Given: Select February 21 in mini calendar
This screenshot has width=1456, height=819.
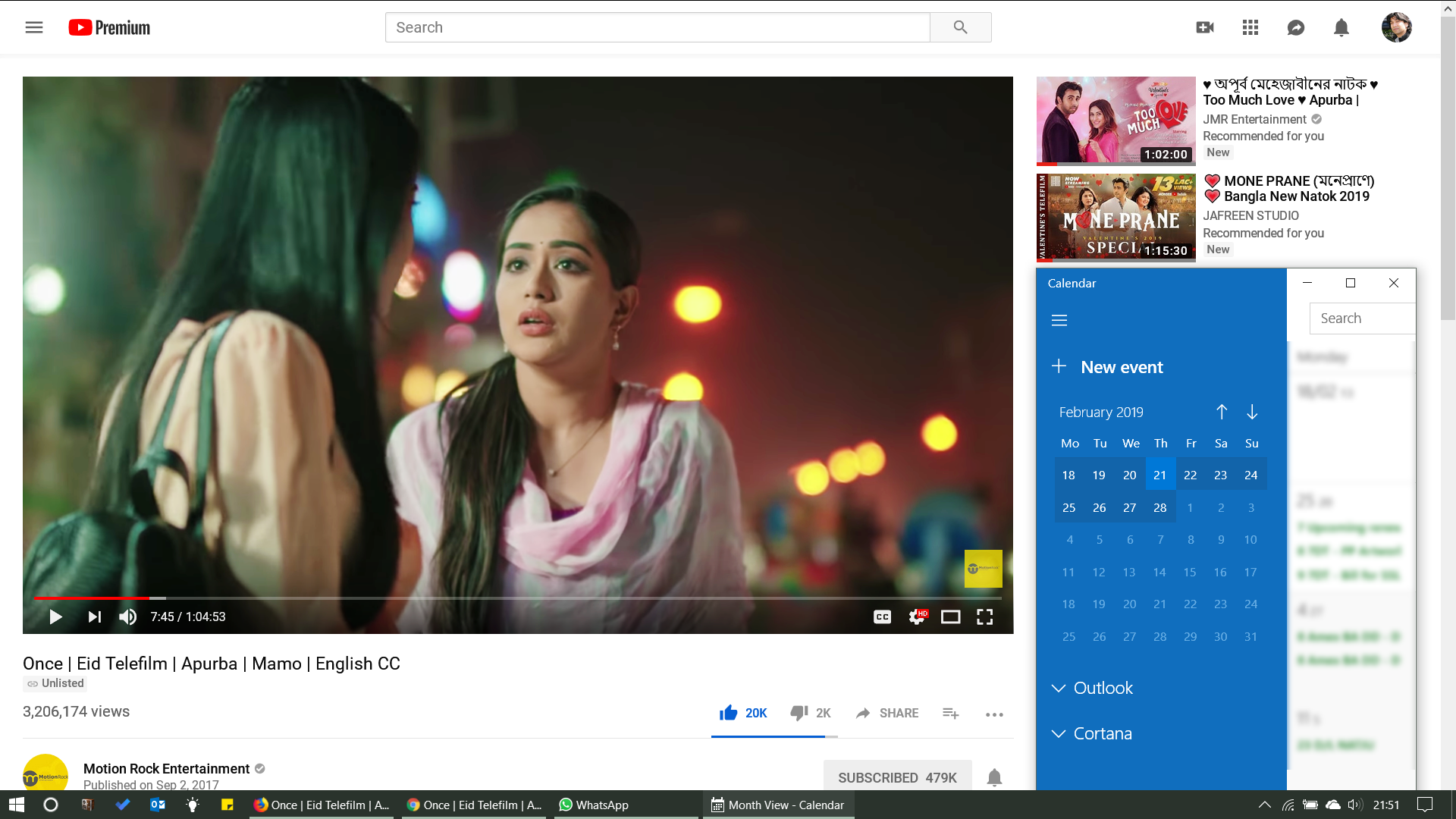Looking at the screenshot, I should point(1160,475).
